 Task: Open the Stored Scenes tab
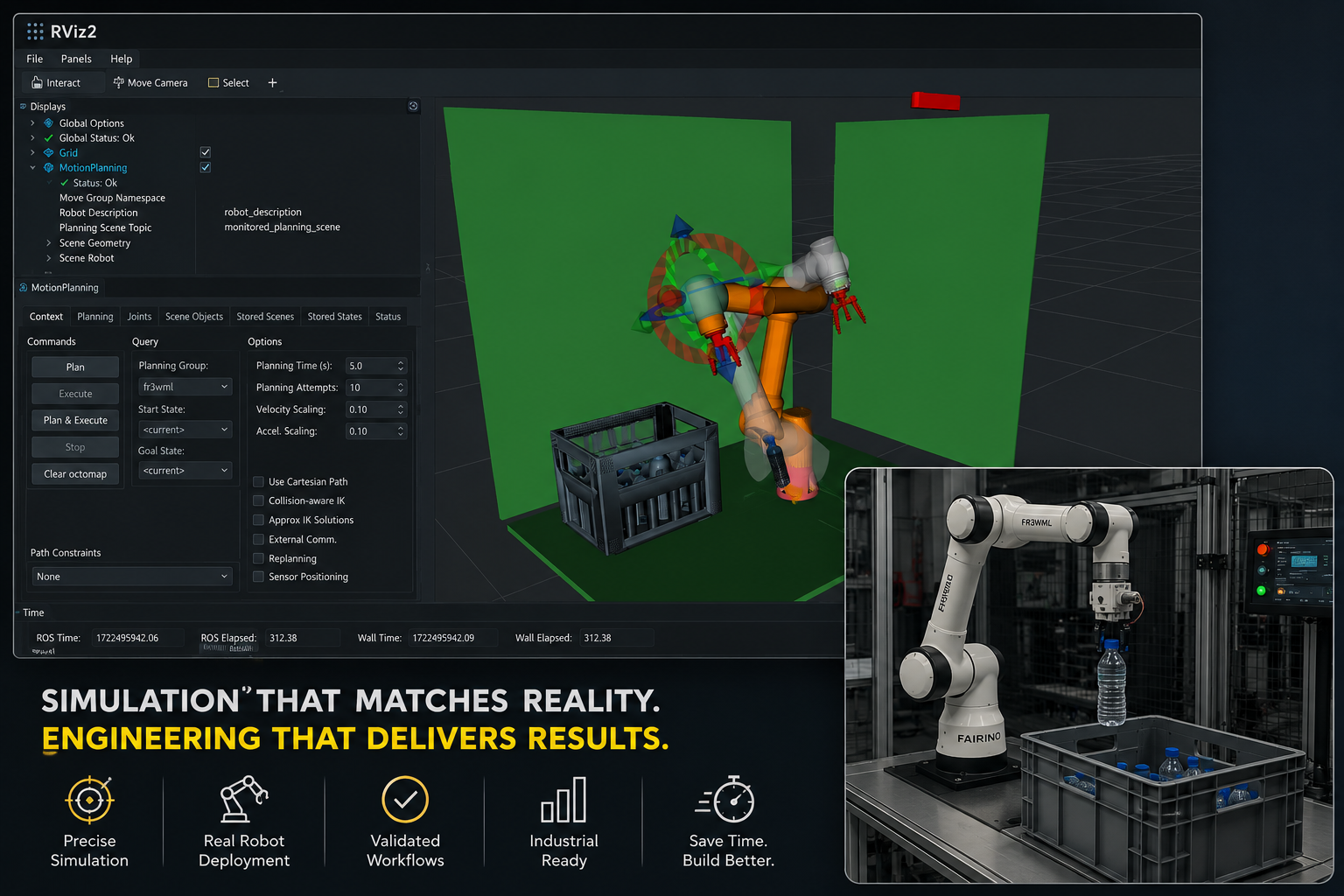265,317
